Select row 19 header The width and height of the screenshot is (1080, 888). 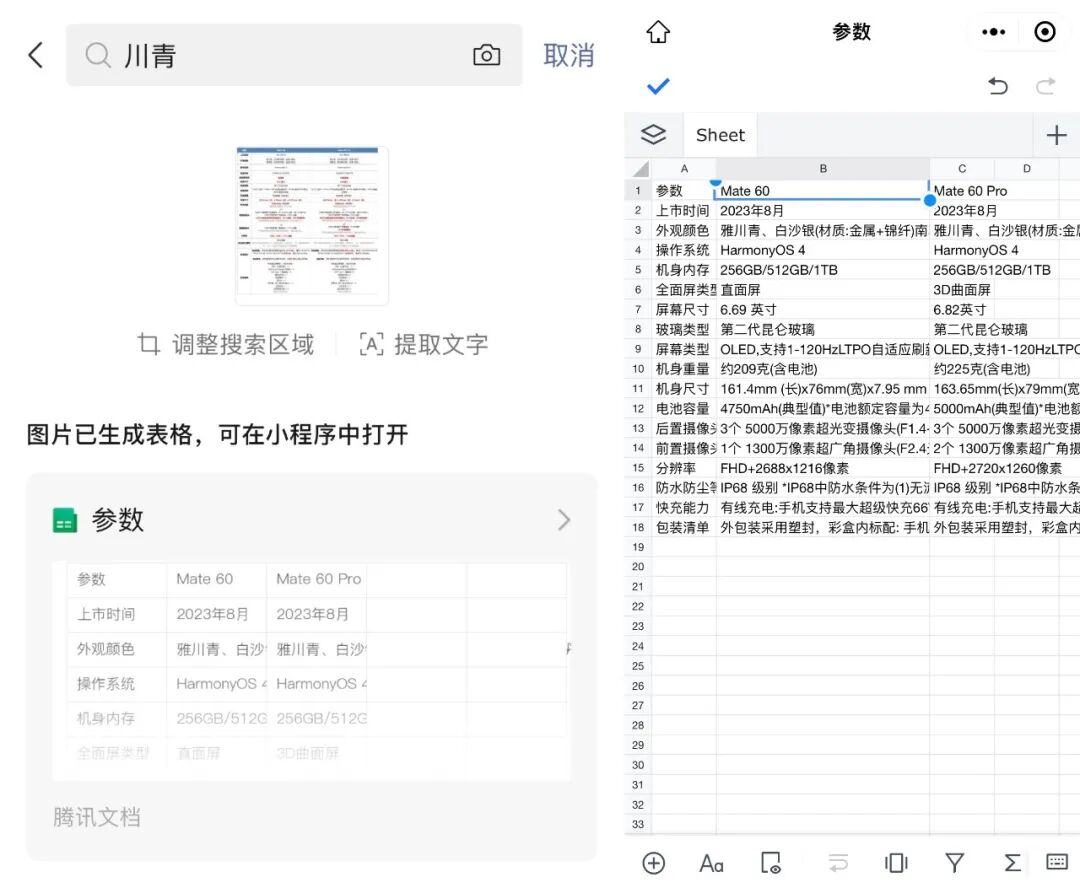point(638,548)
